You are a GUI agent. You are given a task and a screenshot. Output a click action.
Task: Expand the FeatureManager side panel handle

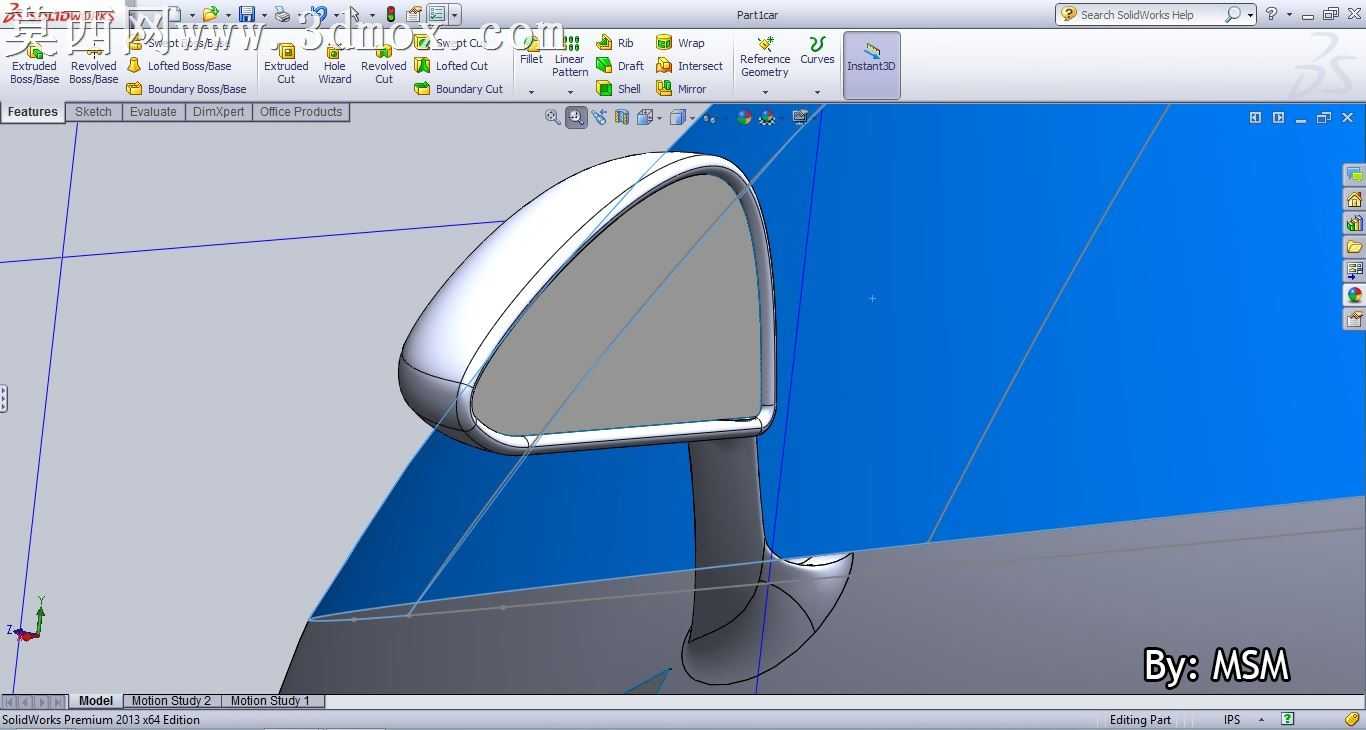tap(3, 399)
